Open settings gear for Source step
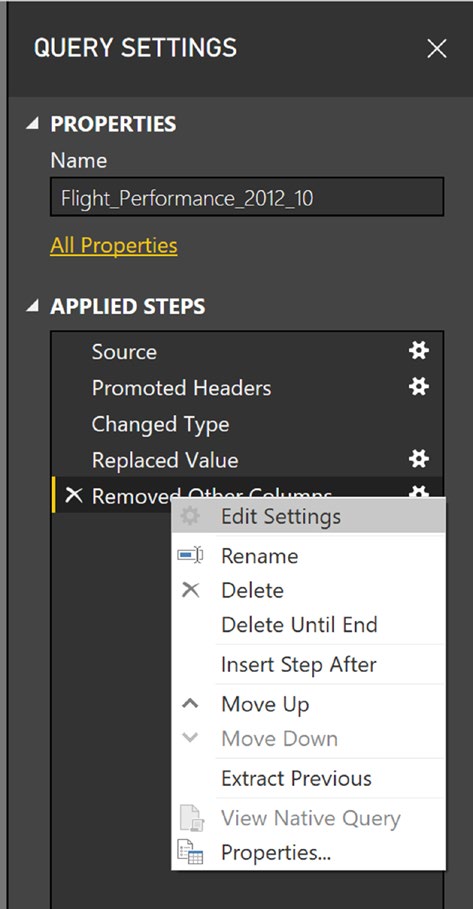This screenshot has width=473, height=909. point(419,350)
